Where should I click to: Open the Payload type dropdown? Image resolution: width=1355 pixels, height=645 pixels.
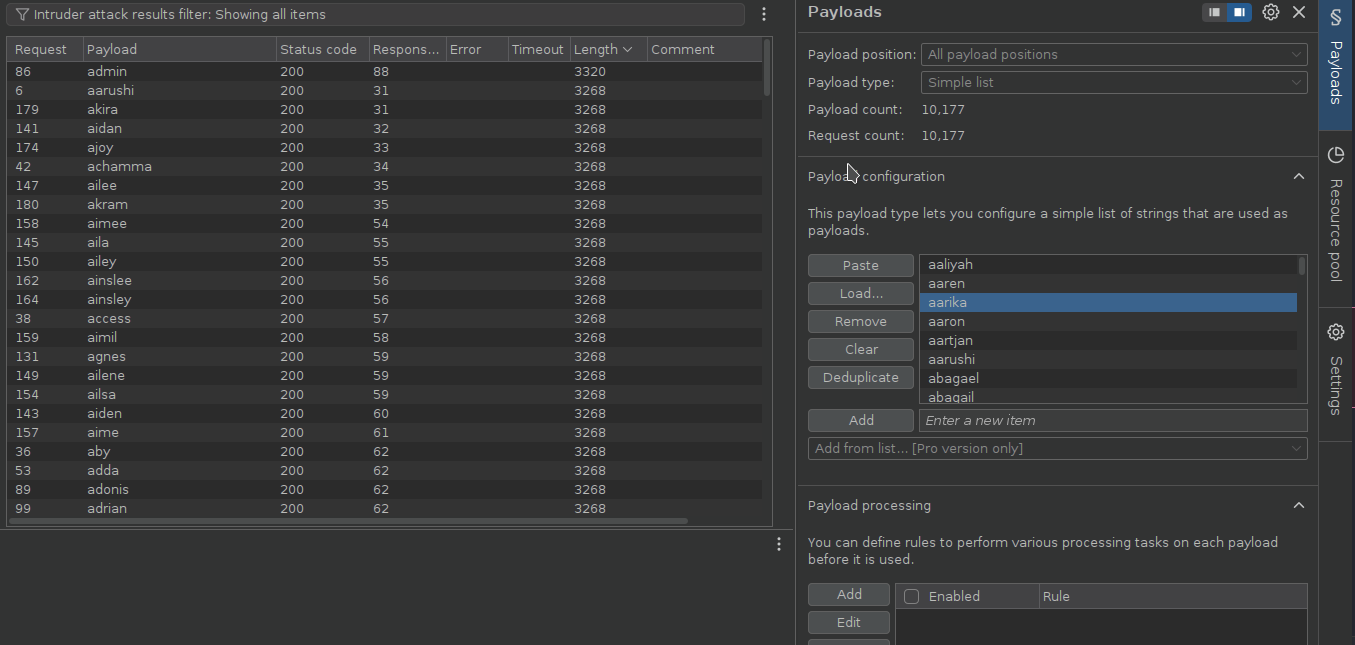1114,83
